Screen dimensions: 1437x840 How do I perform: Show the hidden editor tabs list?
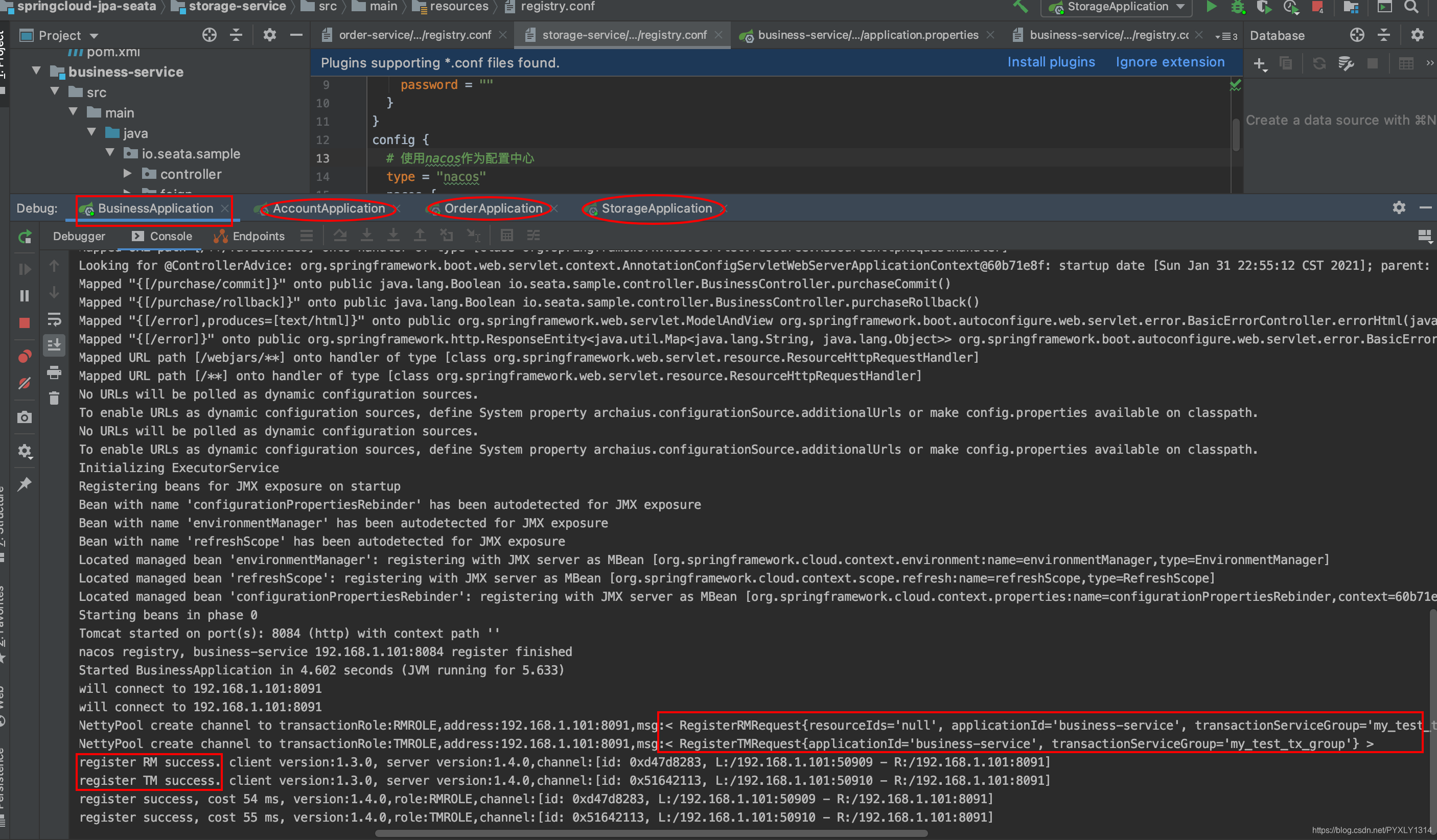coord(1226,36)
